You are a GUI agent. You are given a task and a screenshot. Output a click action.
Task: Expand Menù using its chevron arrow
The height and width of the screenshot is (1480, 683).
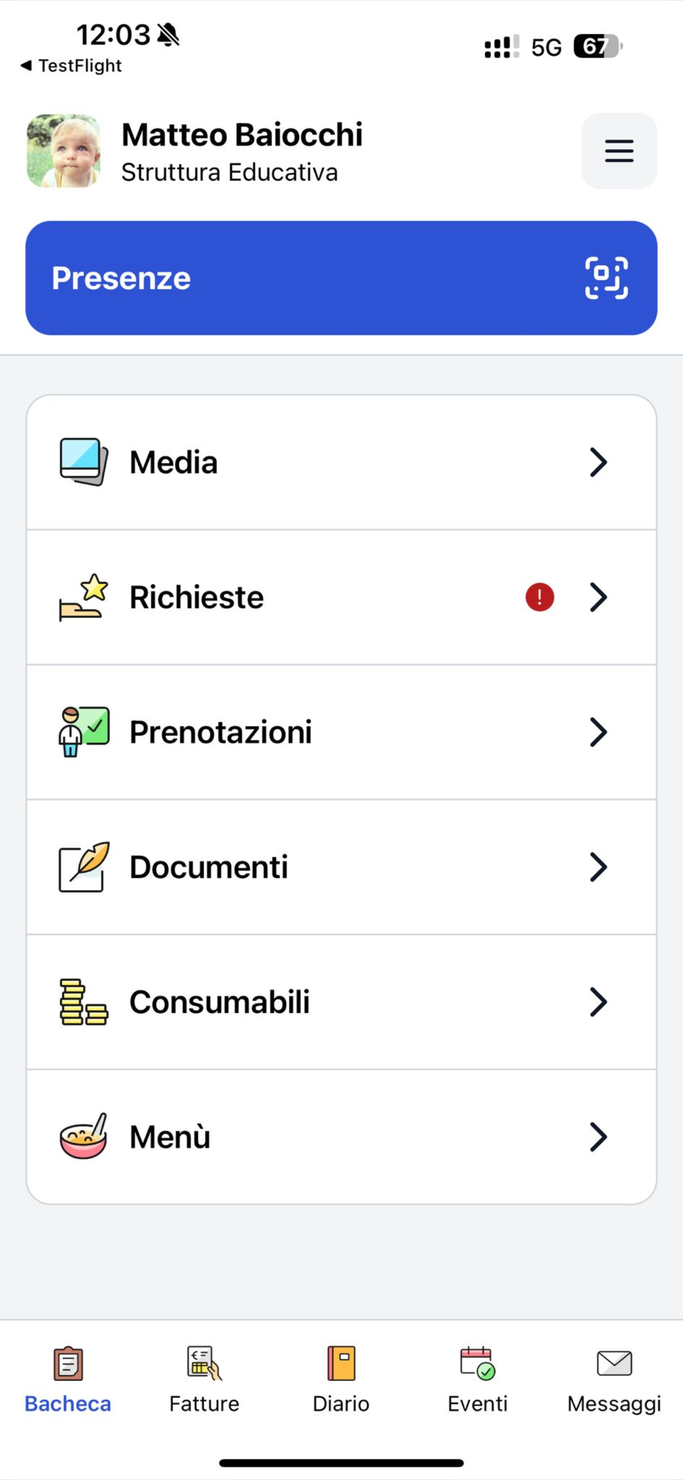[x=598, y=1137]
